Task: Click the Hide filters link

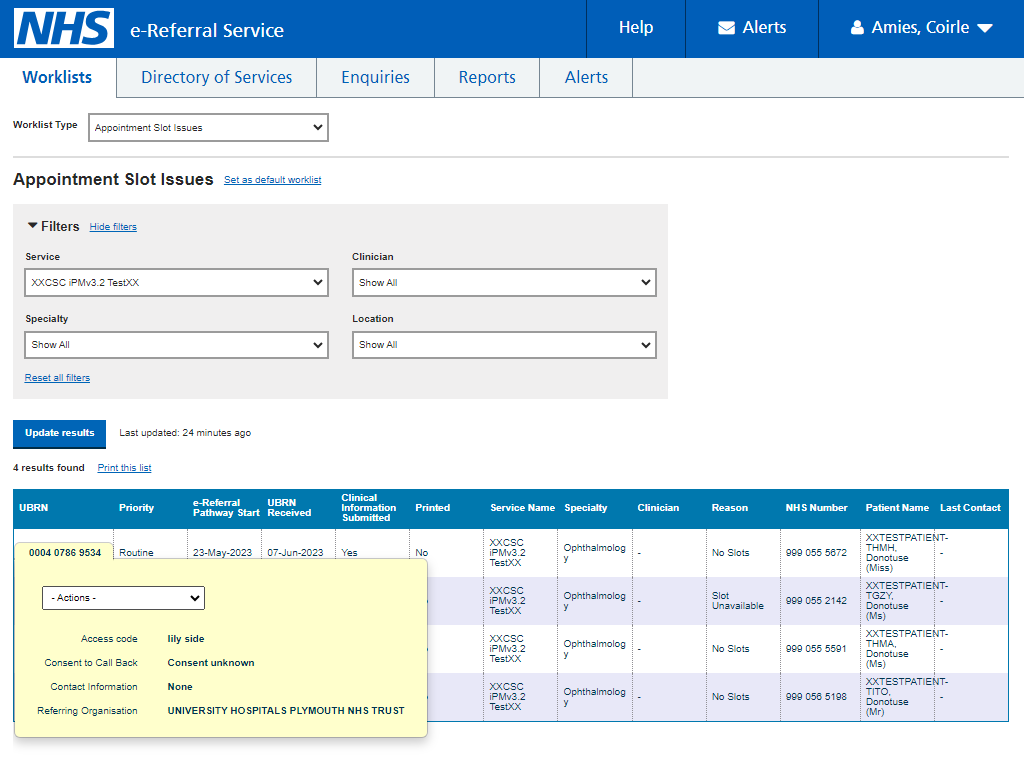Action: tap(113, 227)
